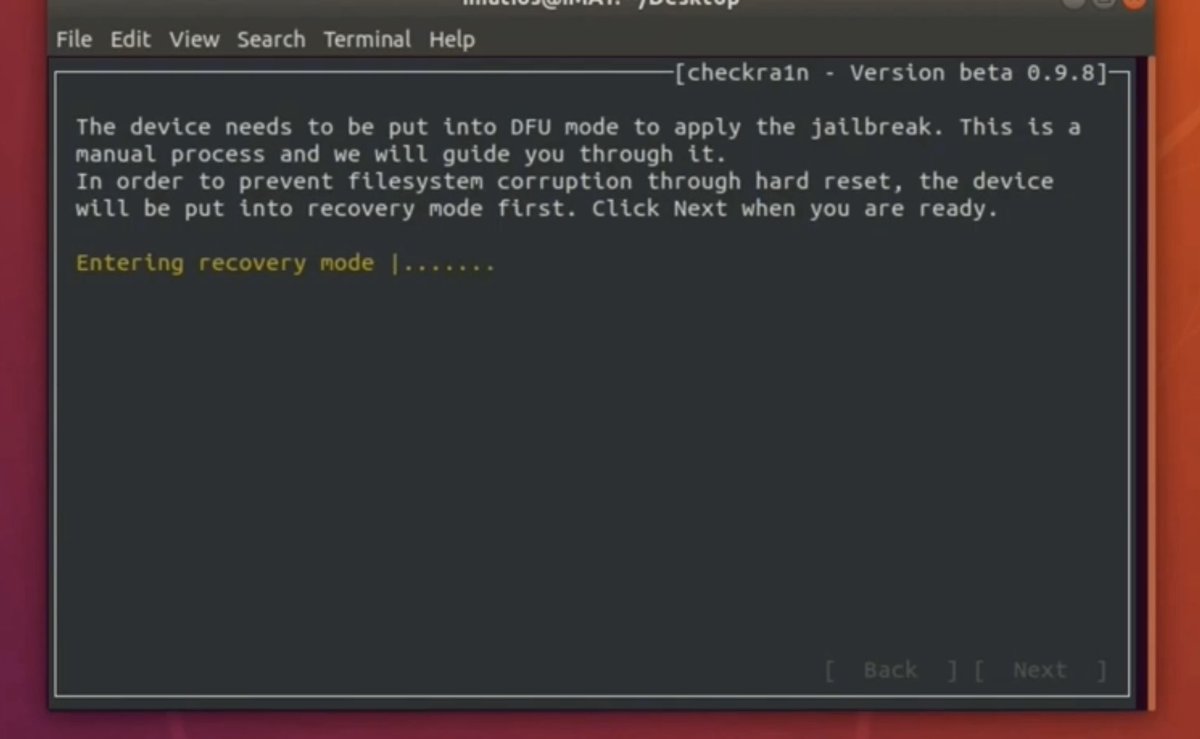Click the dimmed Back button

(x=891, y=670)
